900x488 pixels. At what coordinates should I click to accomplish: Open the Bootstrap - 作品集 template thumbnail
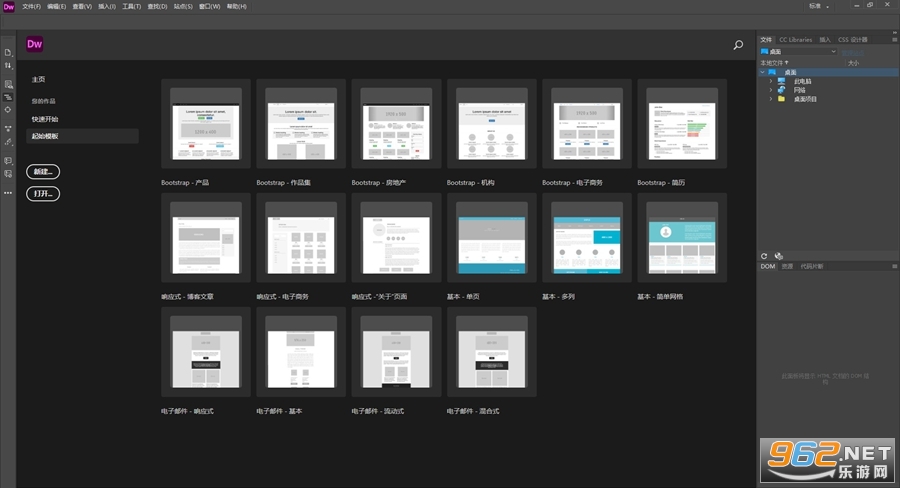tap(301, 123)
